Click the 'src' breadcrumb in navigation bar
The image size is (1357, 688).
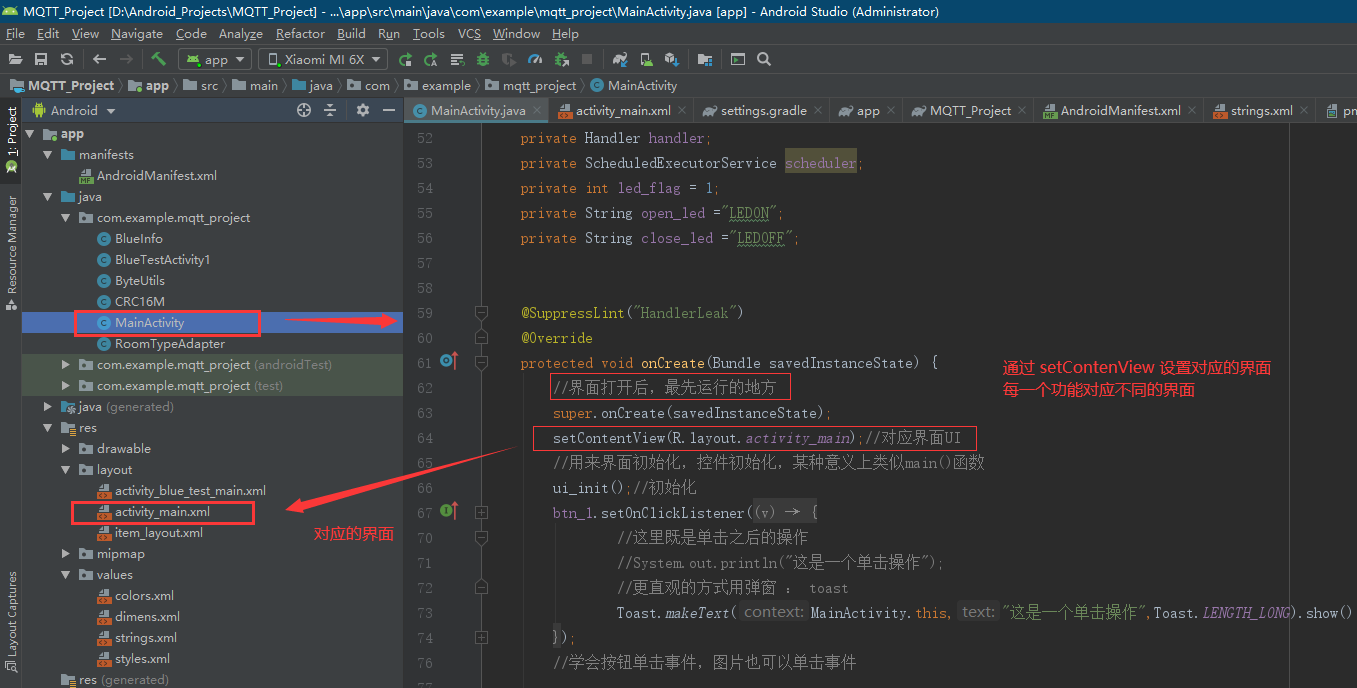(x=200, y=85)
